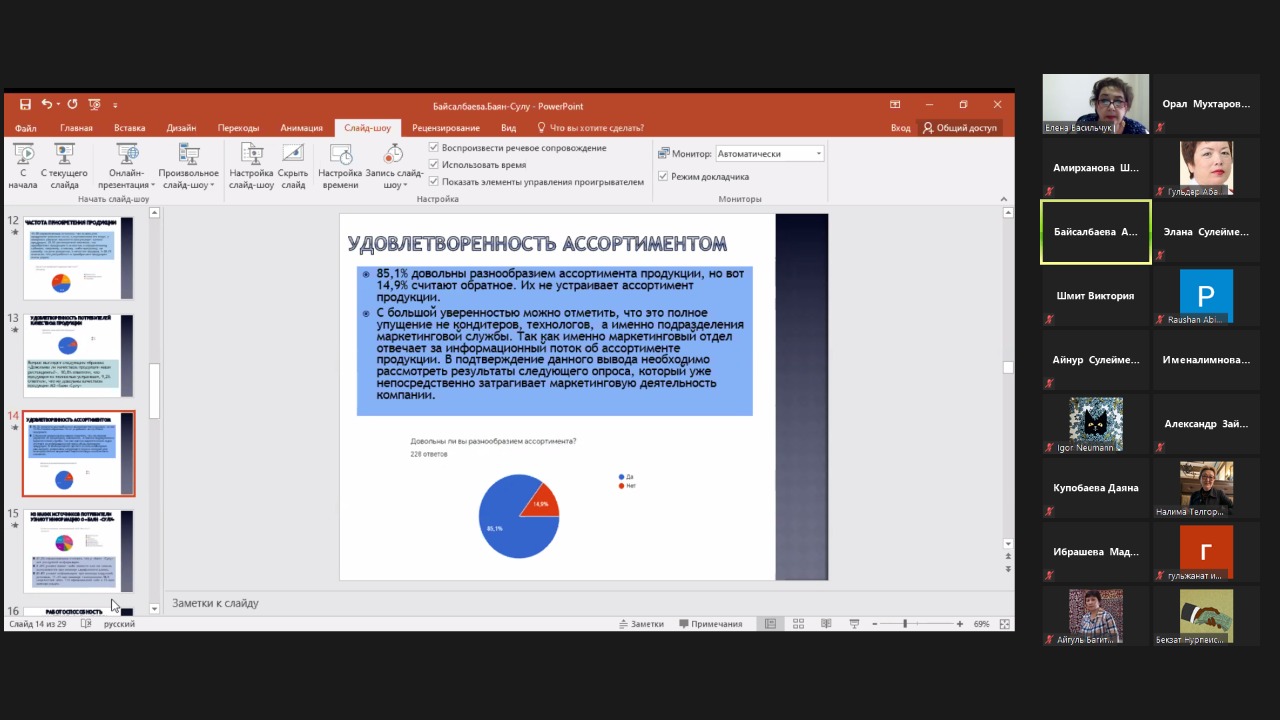The image size is (1280, 720).
Task: Switch to the Рецензирование tab
Action: [x=446, y=128]
